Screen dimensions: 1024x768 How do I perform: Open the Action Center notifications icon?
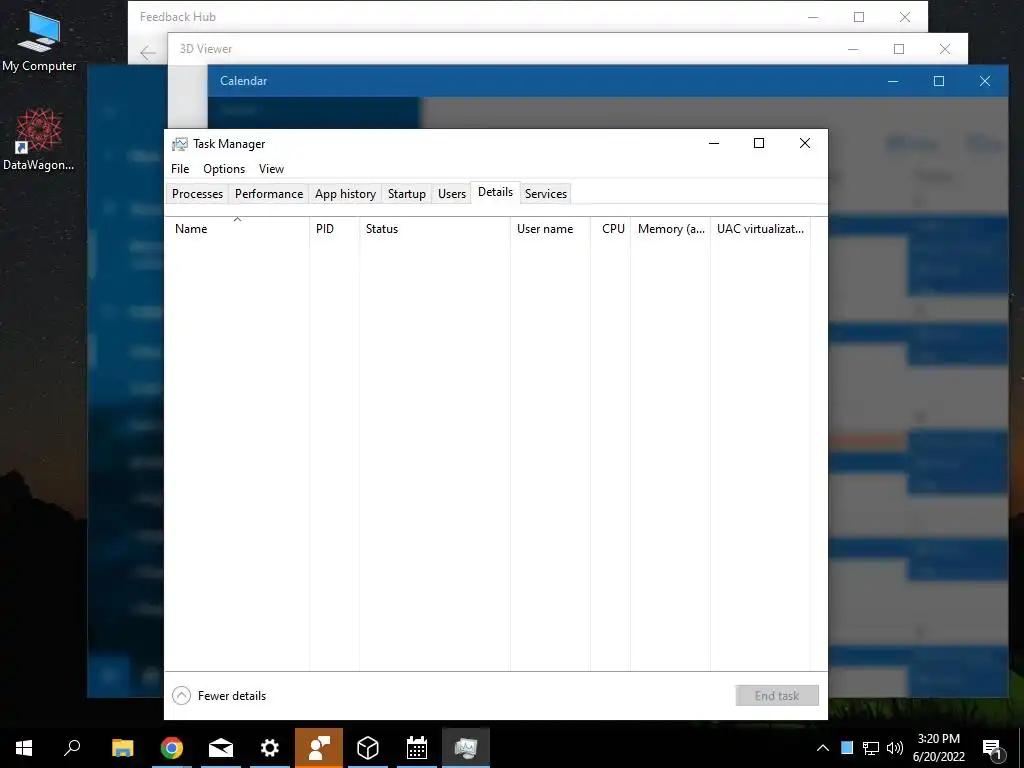point(992,749)
